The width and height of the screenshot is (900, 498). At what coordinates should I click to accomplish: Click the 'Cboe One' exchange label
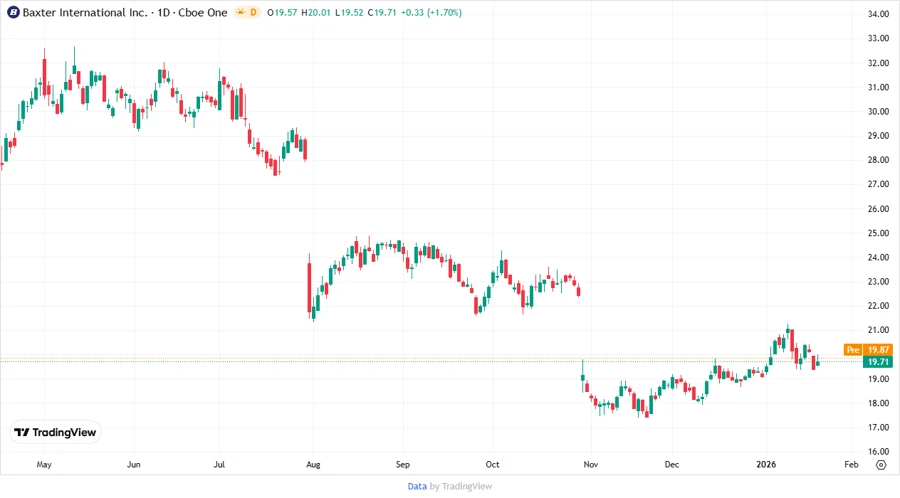(x=203, y=12)
